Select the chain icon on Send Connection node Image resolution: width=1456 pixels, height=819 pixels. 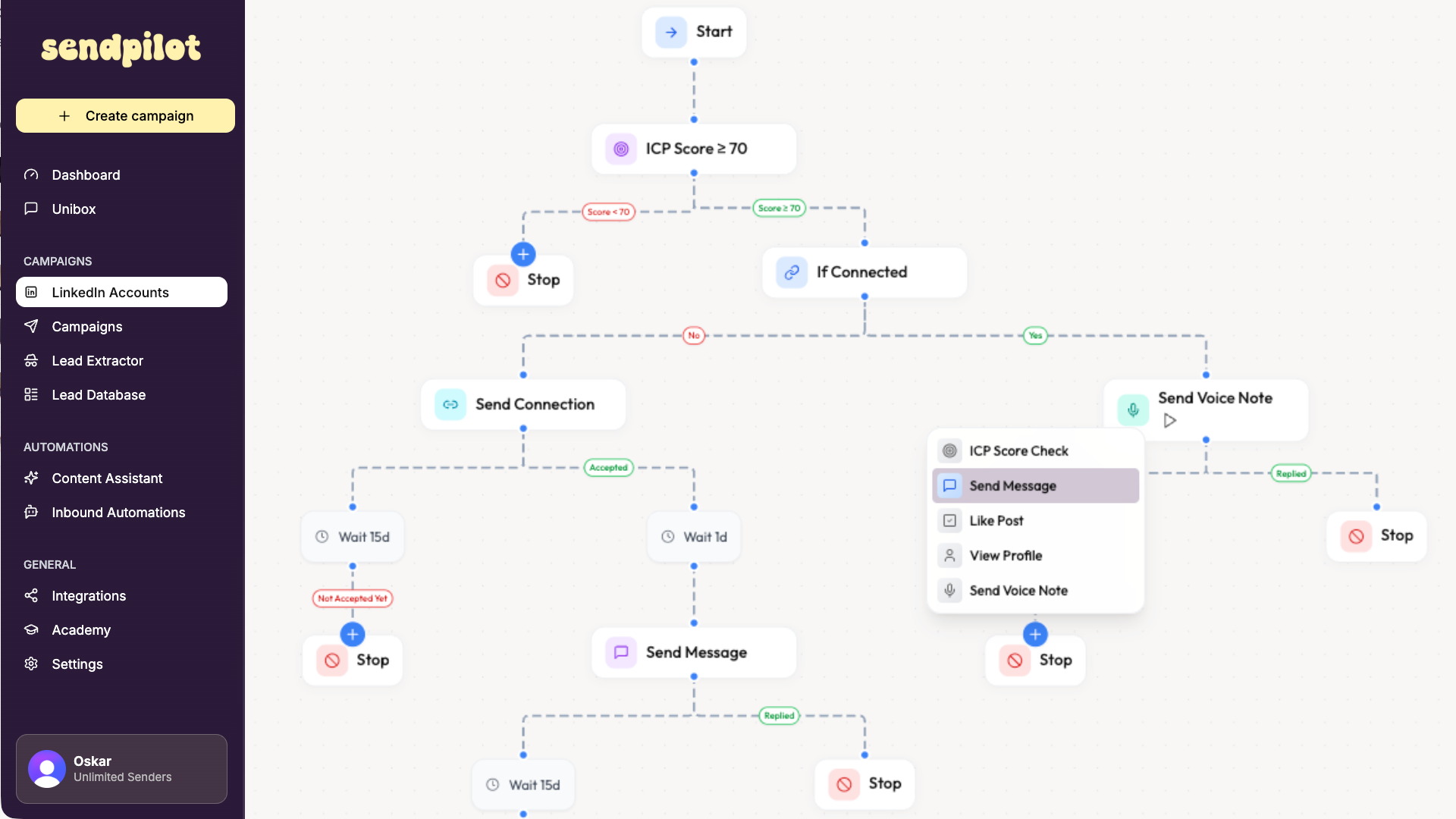click(x=450, y=404)
